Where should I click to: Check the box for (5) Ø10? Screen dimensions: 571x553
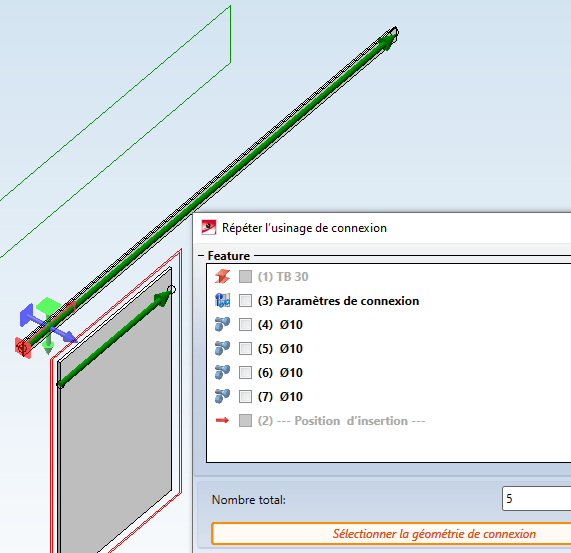pos(245,348)
